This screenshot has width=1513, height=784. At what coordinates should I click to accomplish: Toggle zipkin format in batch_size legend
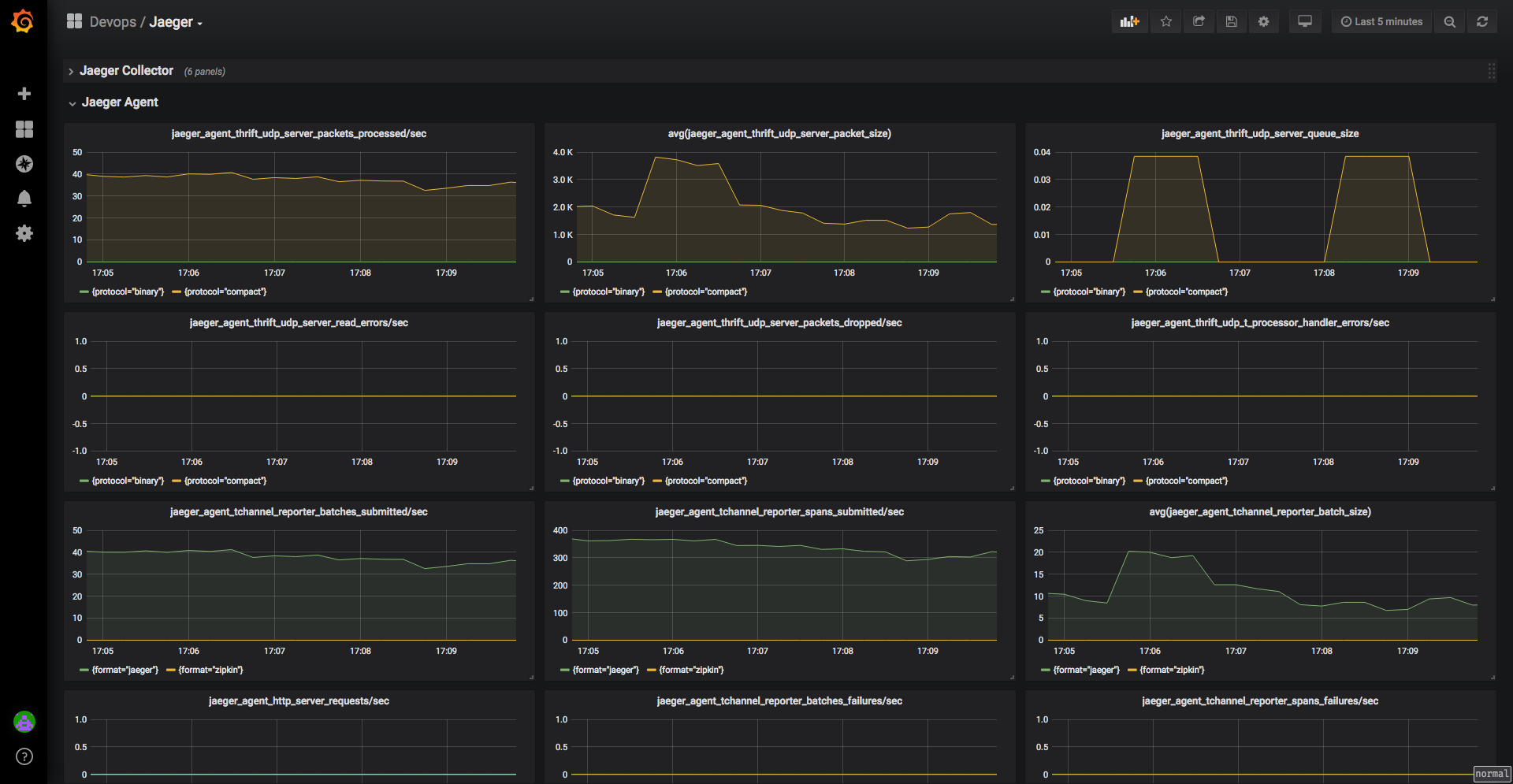pyautogui.click(x=1172, y=671)
